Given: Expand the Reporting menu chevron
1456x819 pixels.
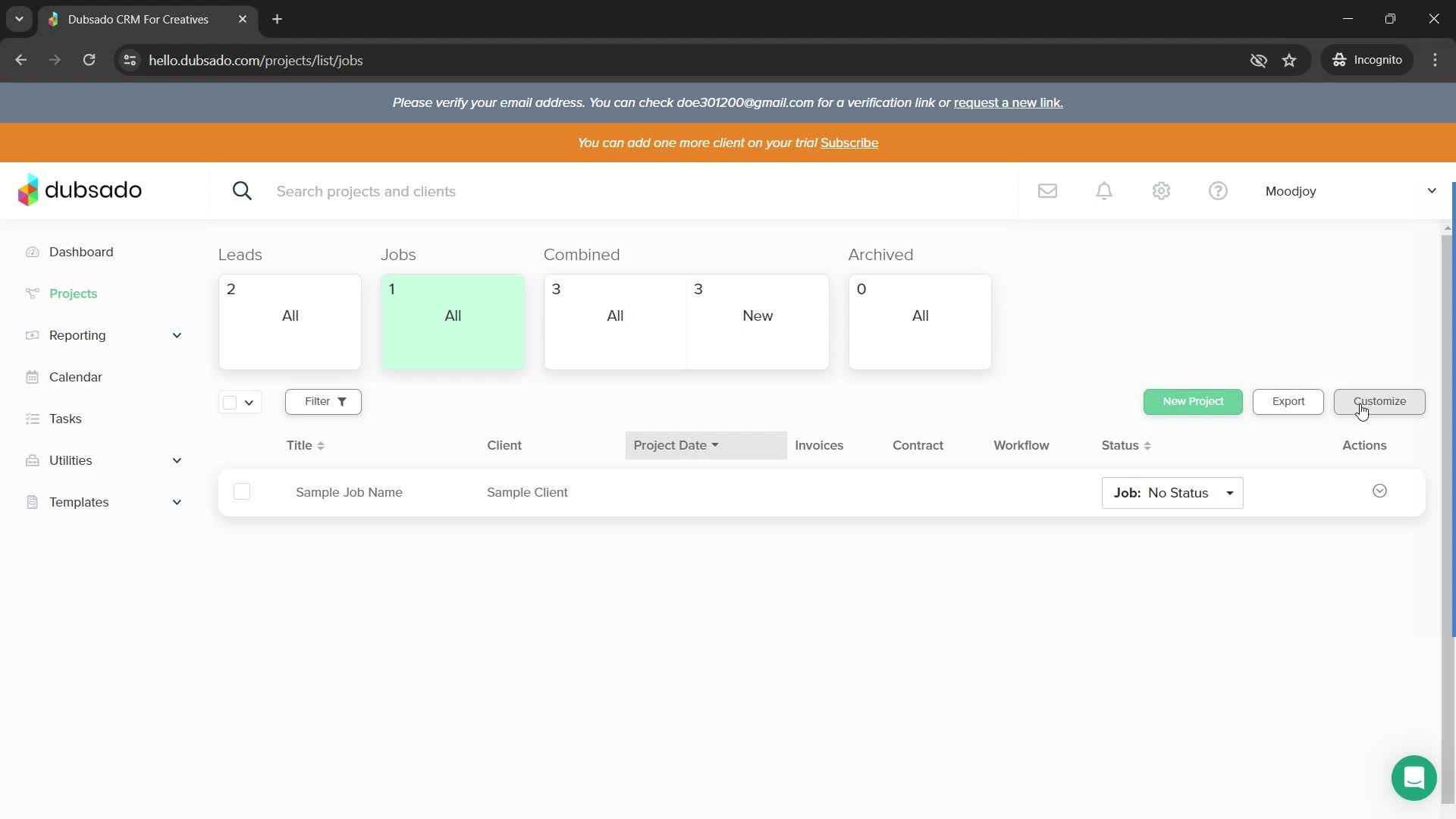Looking at the screenshot, I should (177, 335).
